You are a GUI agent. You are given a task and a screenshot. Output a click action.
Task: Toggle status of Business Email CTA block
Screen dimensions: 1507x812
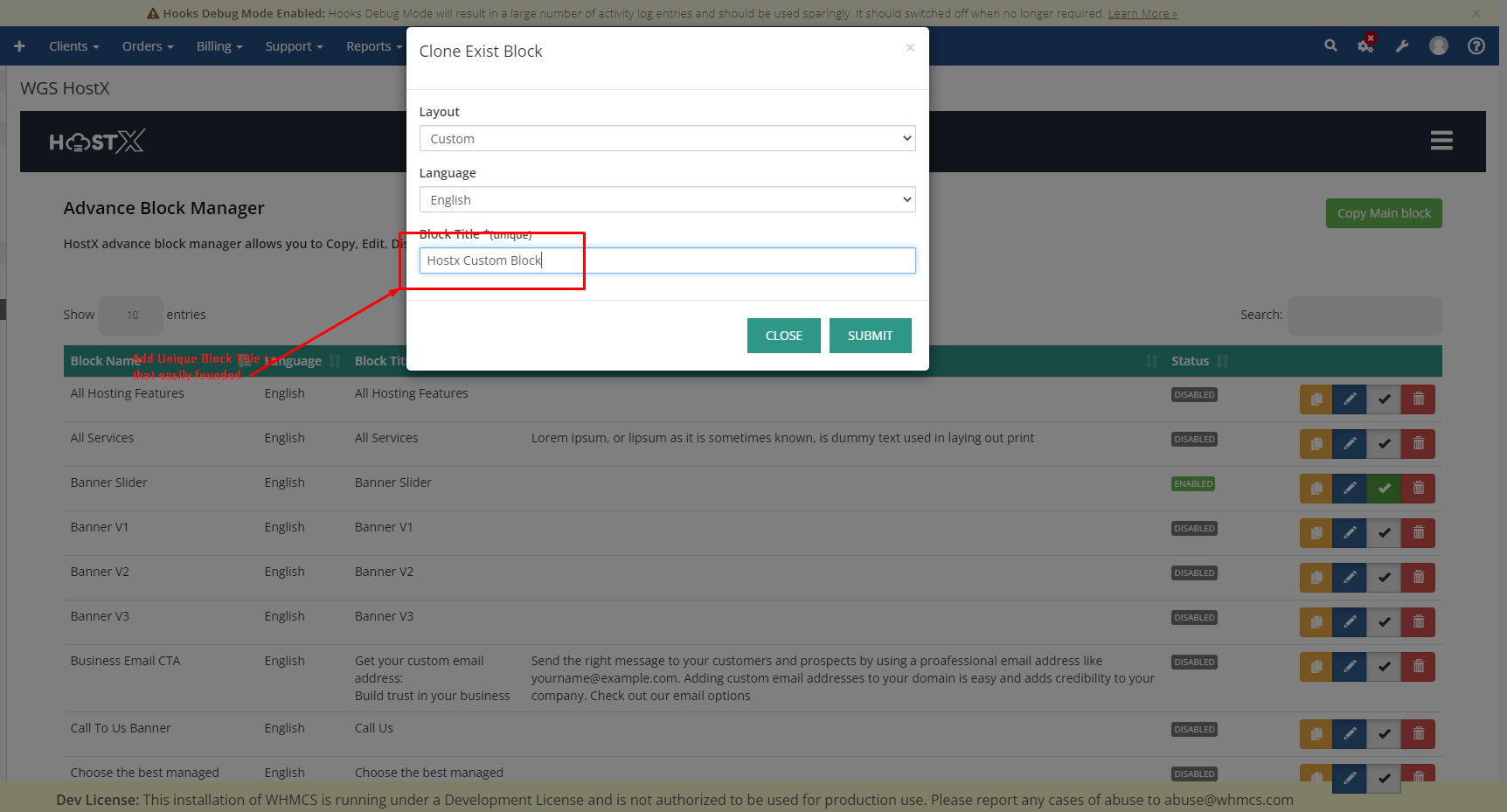pyautogui.click(x=1384, y=667)
